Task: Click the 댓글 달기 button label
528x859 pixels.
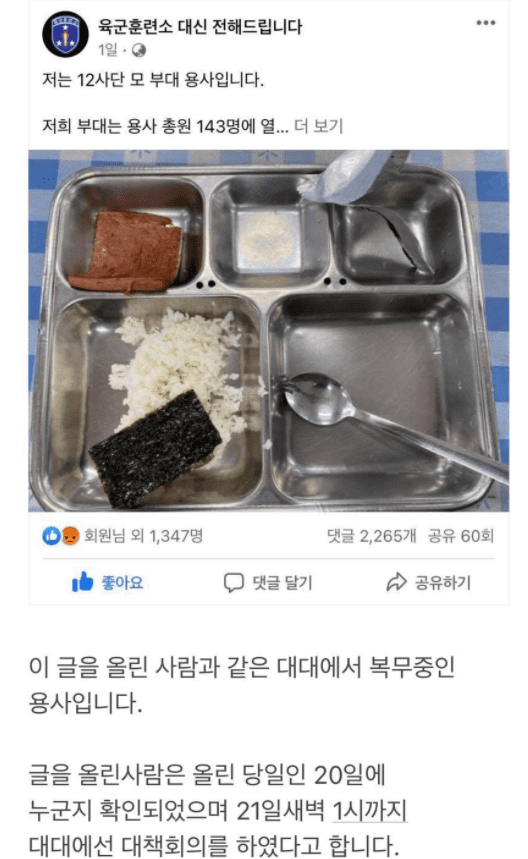Action: pyautogui.click(x=282, y=582)
